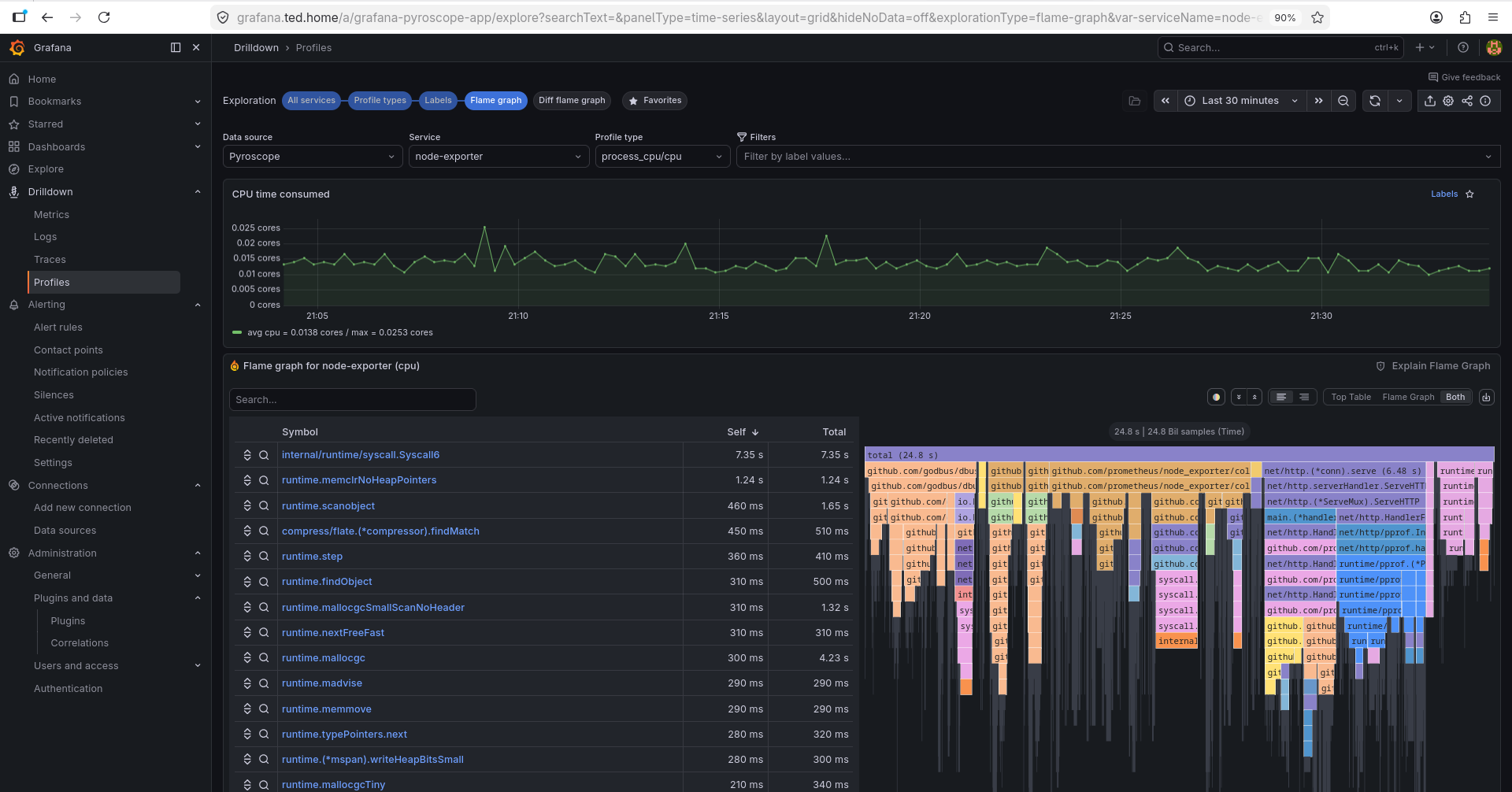The height and width of the screenshot is (792, 1512).
Task: Download the flame graph export
Action: point(1487,398)
